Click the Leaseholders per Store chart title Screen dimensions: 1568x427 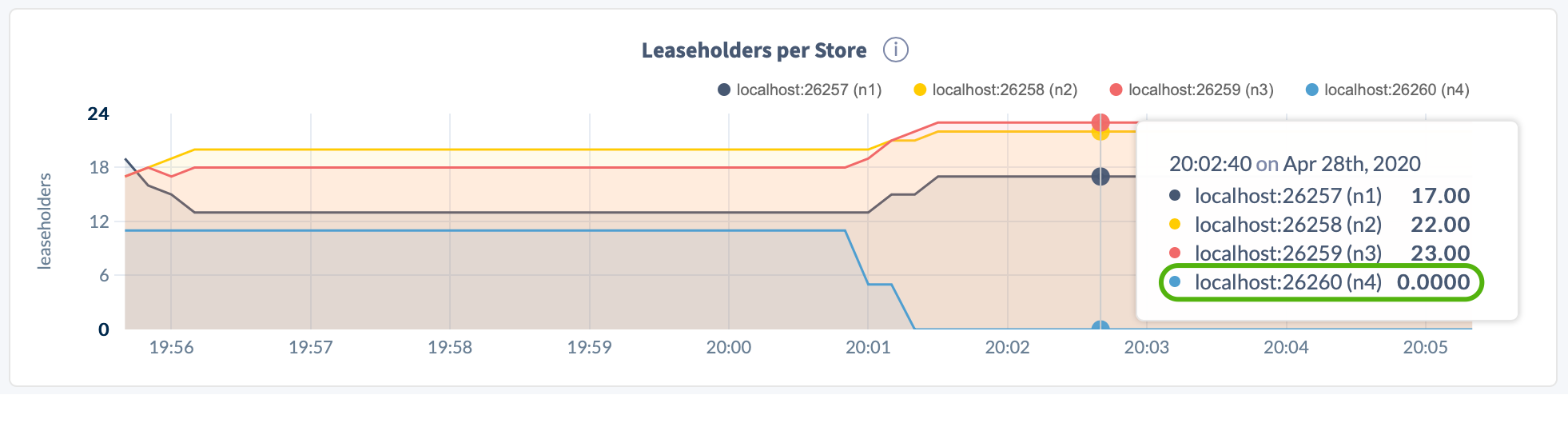click(x=754, y=50)
